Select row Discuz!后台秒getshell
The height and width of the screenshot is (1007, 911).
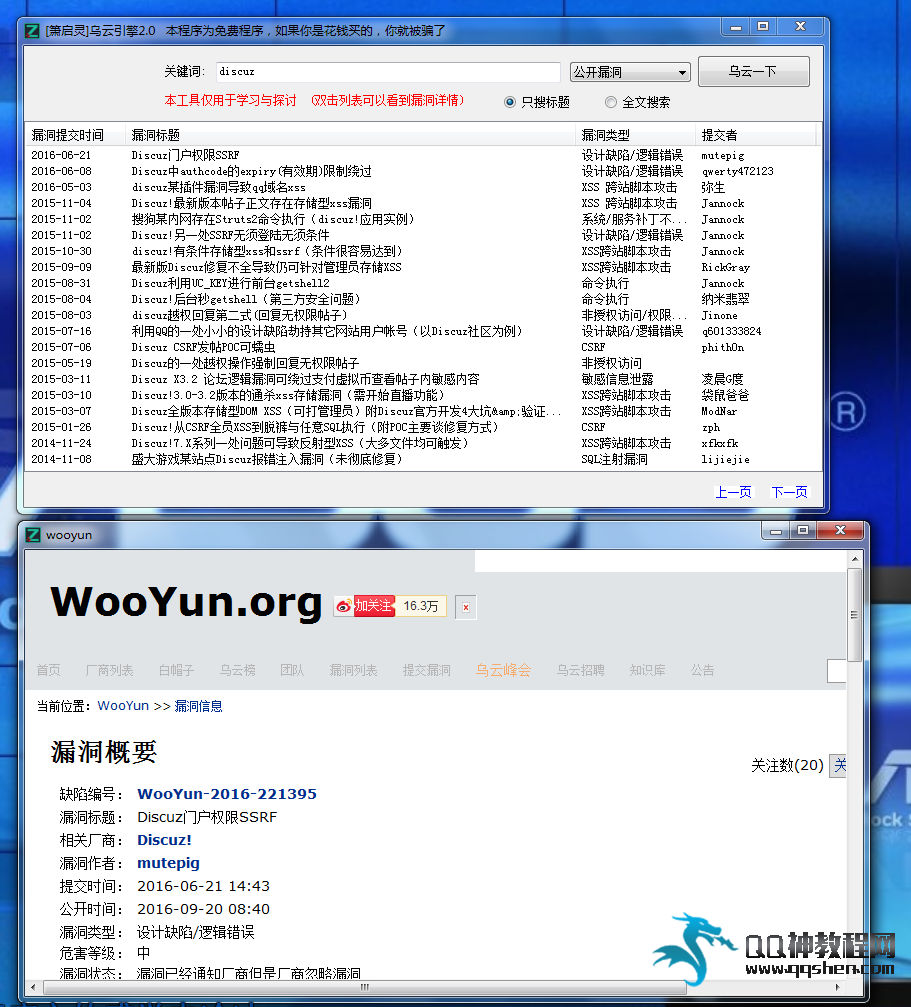(x=423, y=299)
